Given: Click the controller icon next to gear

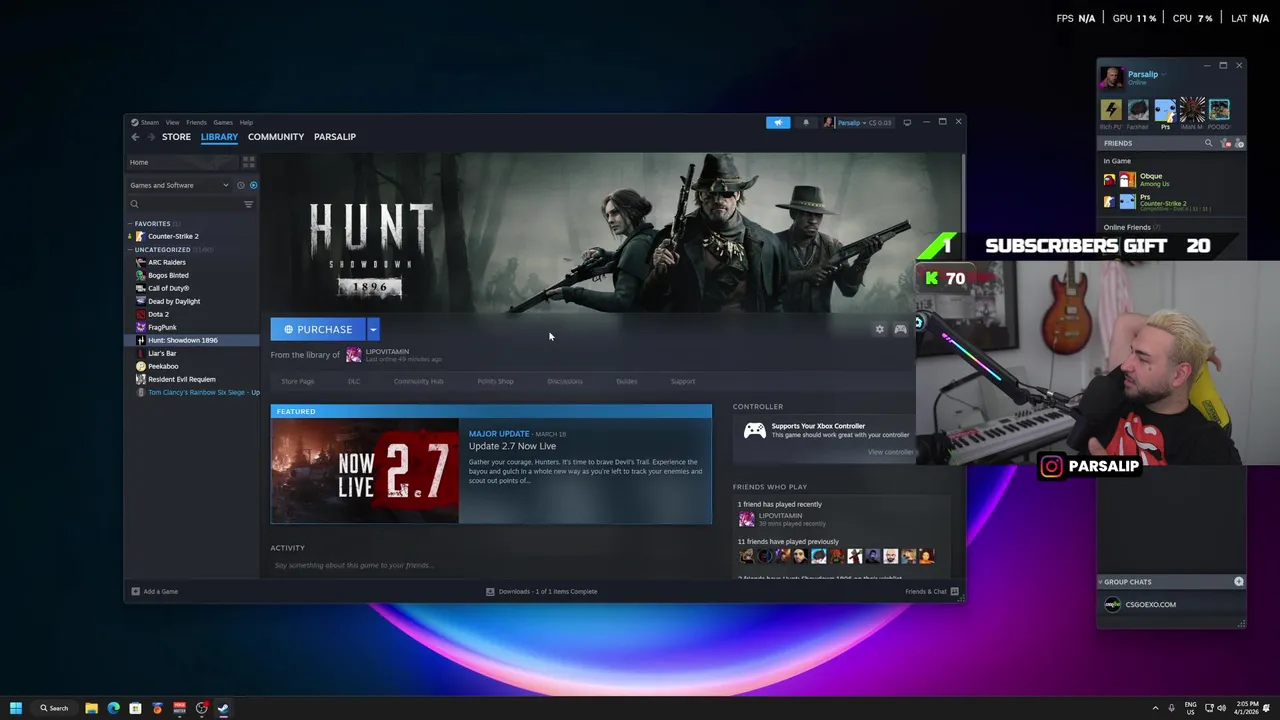Looking at the screenshot, I should [x=901, y=329].
